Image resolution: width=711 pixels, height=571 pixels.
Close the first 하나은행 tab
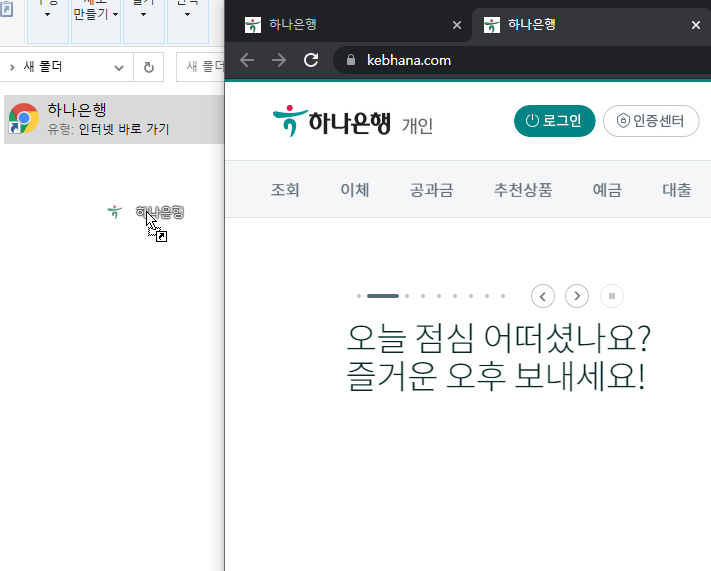(x=457, y=25)
